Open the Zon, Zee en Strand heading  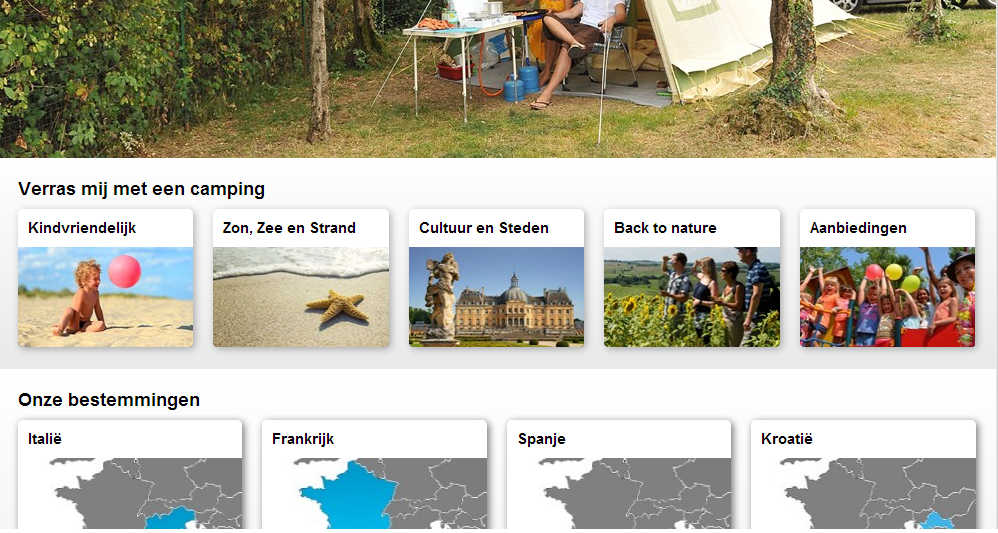point(289,228)
